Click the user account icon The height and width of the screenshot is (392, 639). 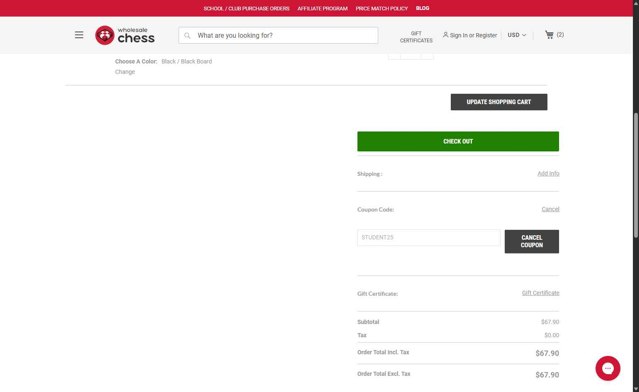(x=445, y=35)
